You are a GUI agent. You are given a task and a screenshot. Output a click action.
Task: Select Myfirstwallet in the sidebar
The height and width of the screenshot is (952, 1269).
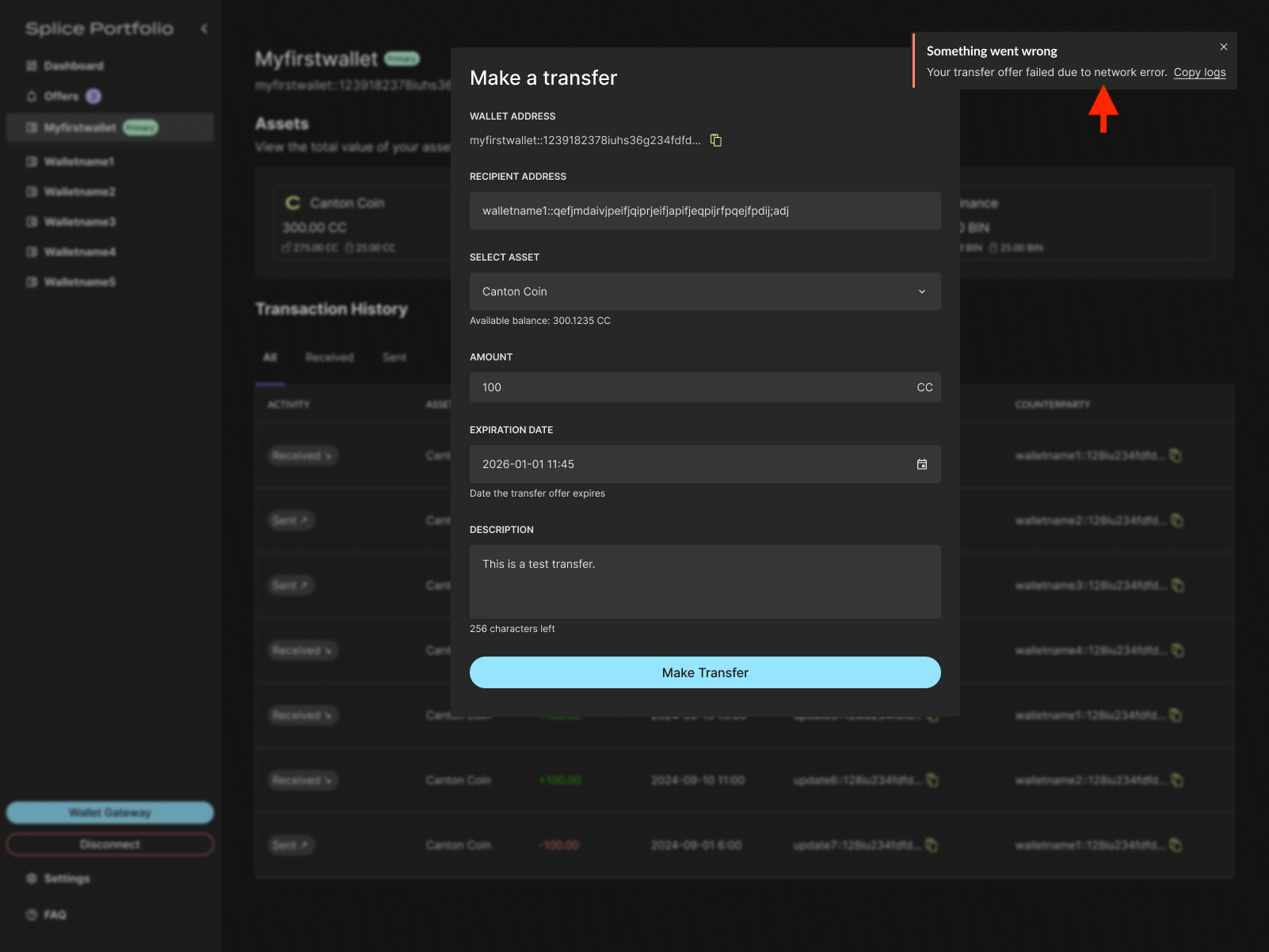pyautogui.click(x=110, y=128)
